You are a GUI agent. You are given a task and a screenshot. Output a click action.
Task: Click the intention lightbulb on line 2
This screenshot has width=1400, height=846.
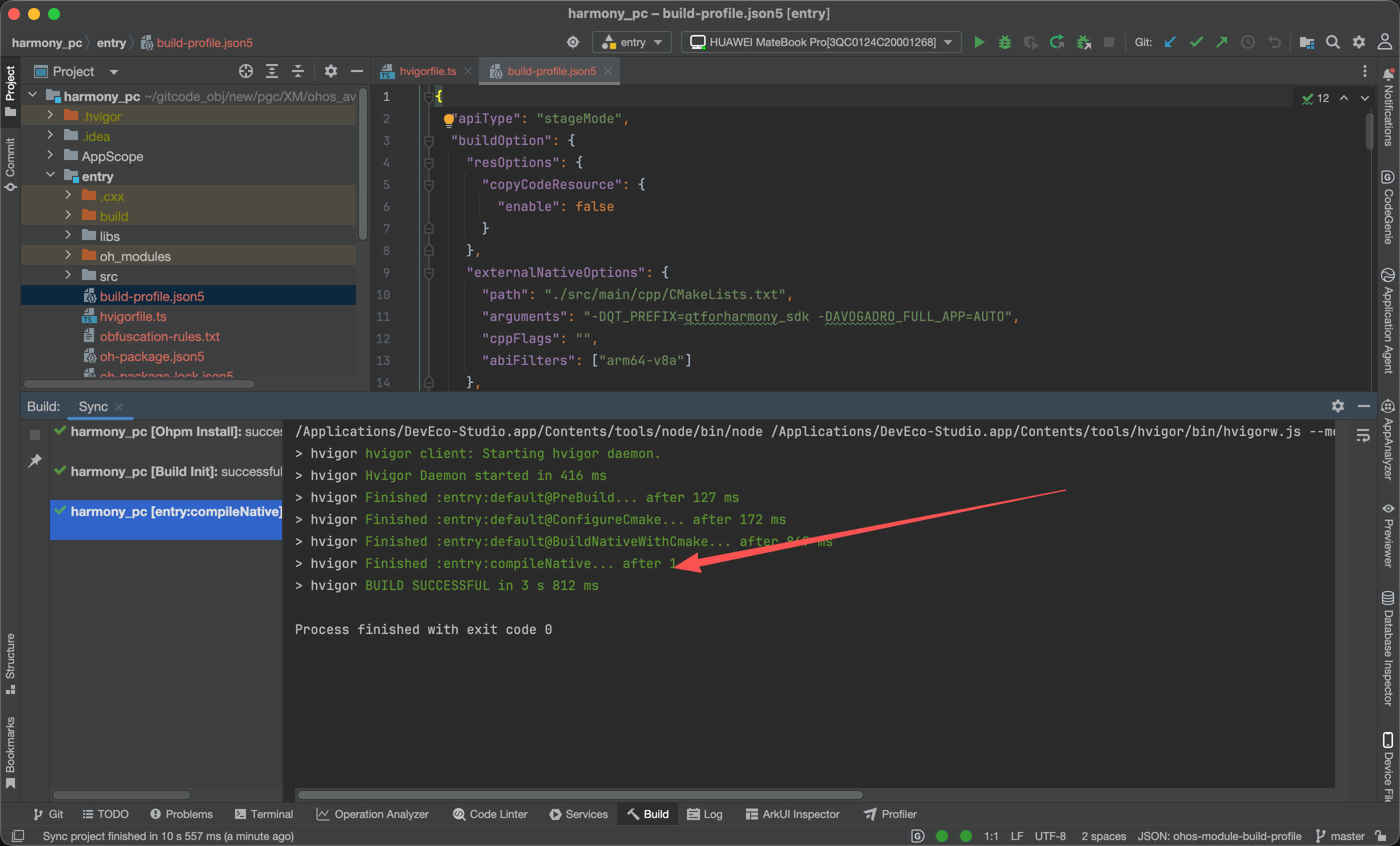click(x=448, y=119)
